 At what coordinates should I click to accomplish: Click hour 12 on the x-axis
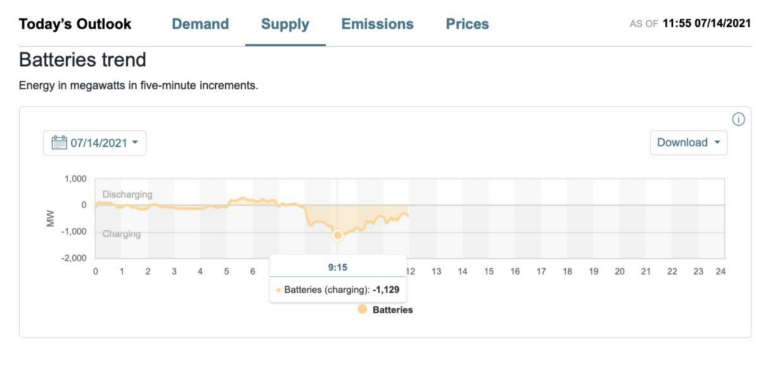pyautogui.click(x=410, y=271)
